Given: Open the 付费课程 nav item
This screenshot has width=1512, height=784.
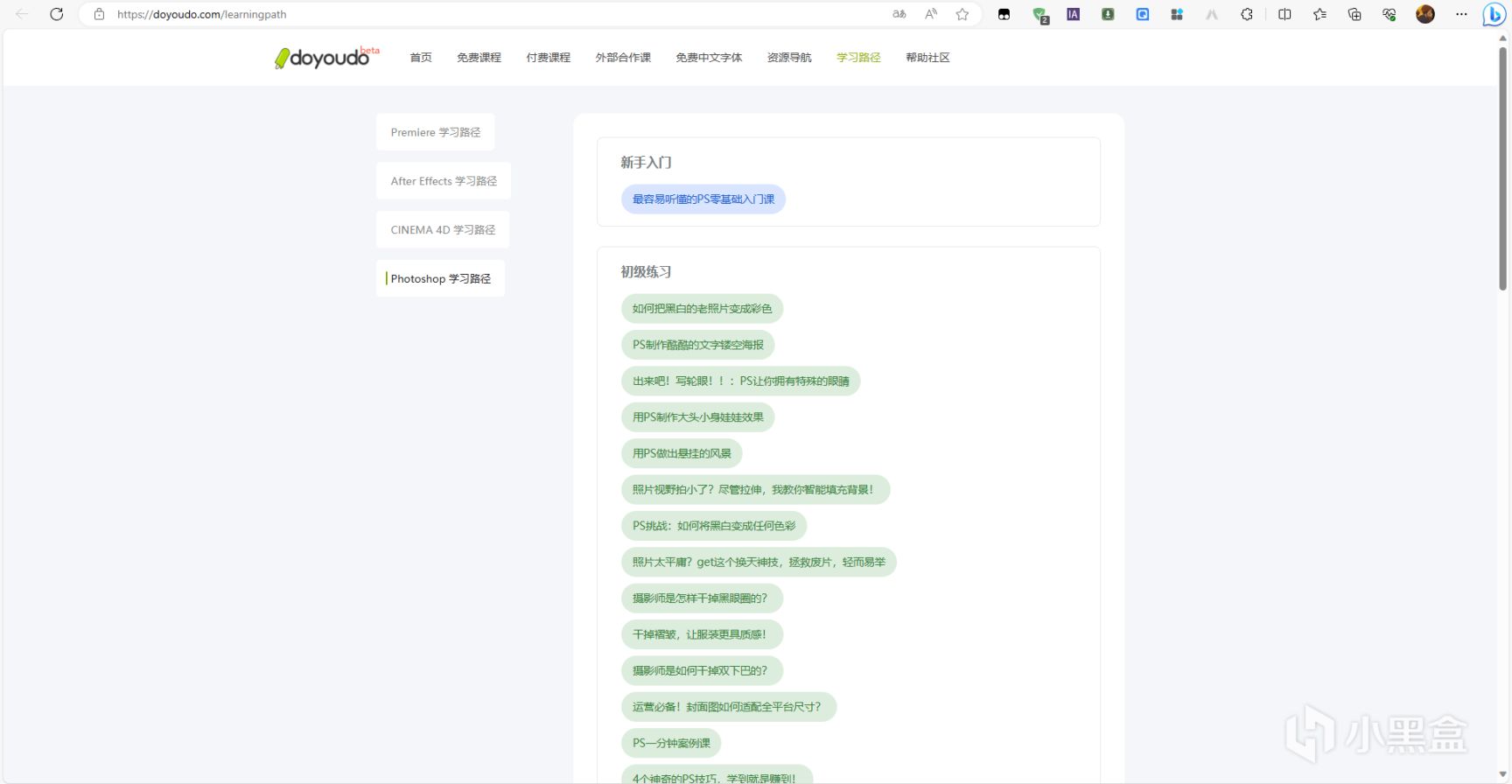Looking at the screenshot, I should pos(549,58).
